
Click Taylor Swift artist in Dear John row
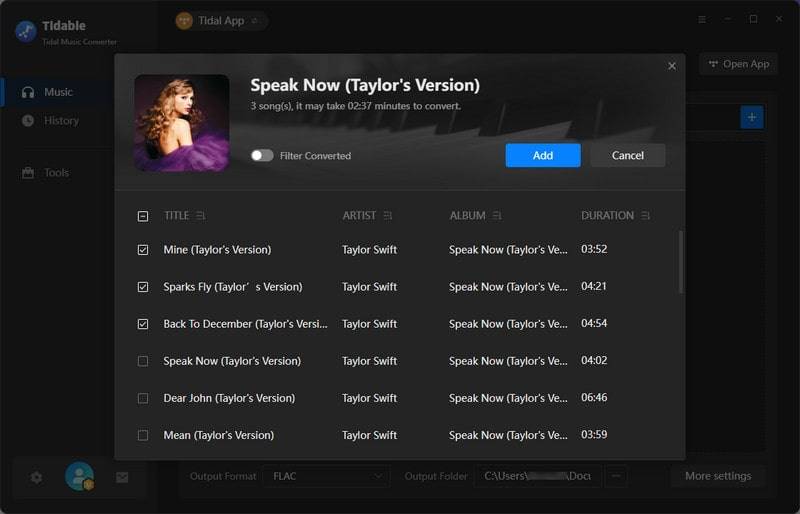point(369,398)
